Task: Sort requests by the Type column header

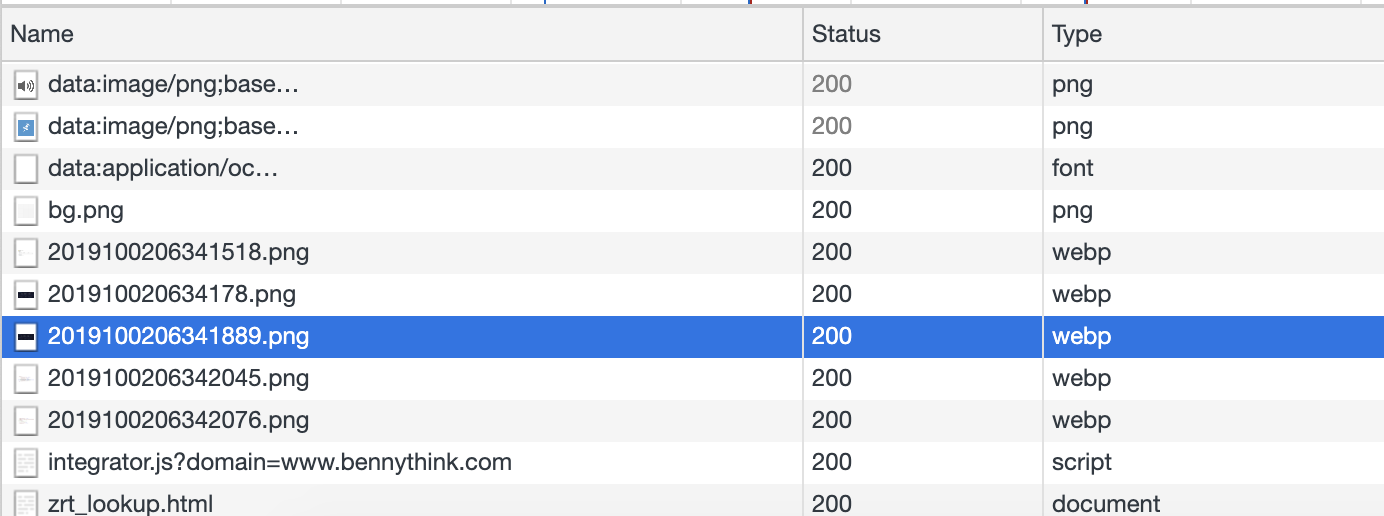Action: (x=1077, y=34)
